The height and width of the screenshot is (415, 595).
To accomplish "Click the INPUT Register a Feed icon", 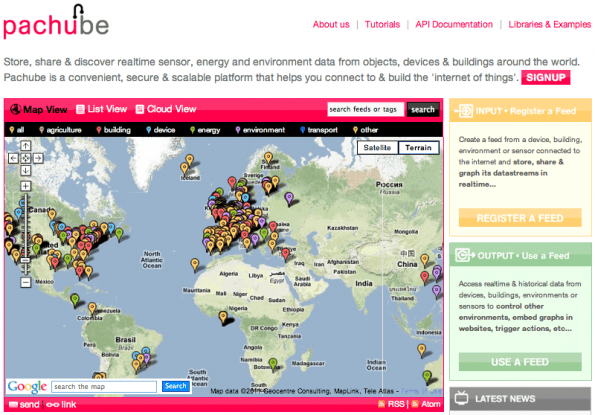I will (464, 111).
